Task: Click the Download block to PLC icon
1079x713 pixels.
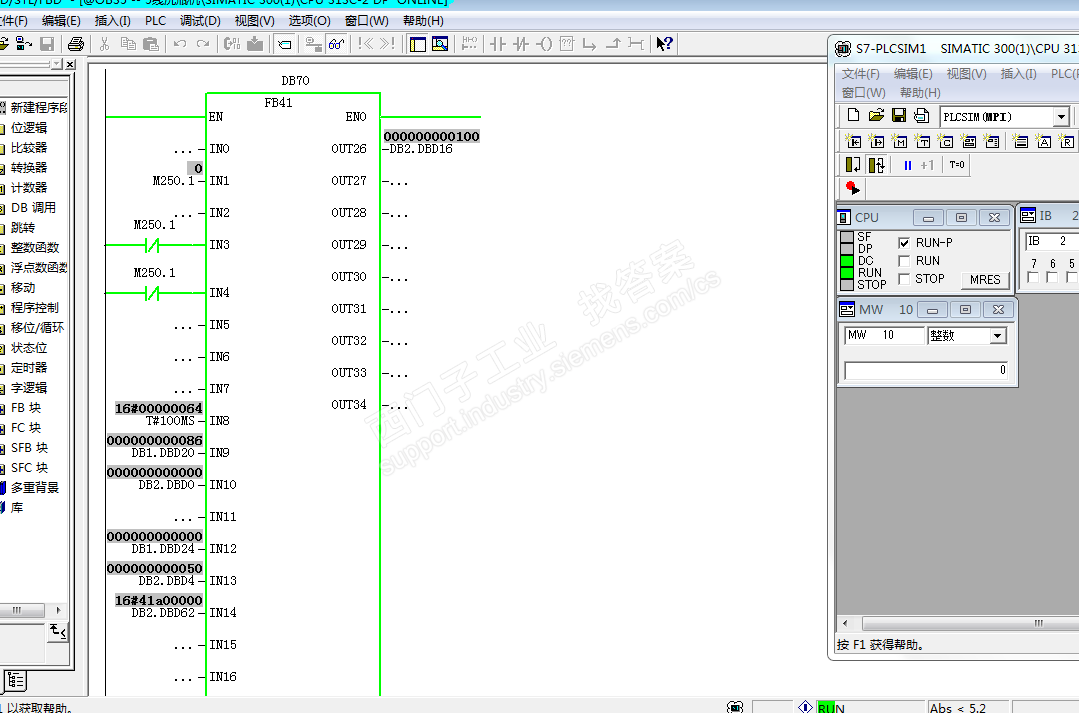Action: [255, 44]
